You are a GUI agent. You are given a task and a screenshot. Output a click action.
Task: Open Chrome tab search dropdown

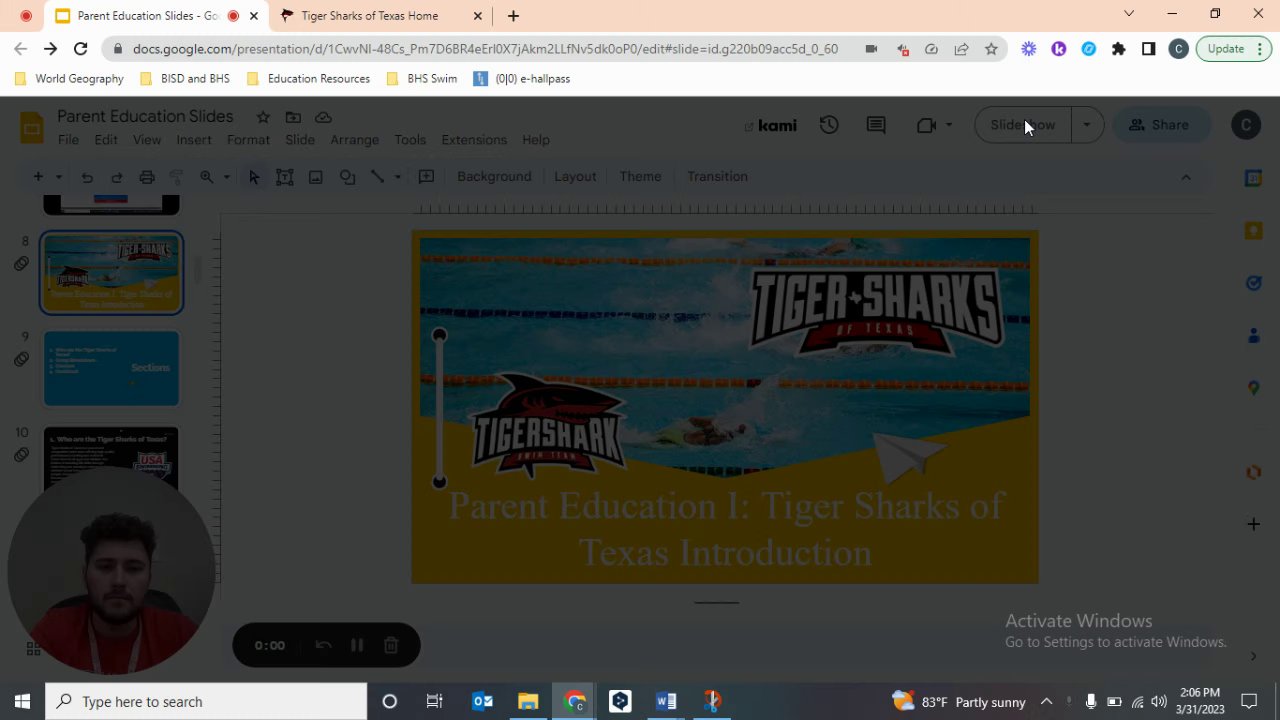click(x=1129, y=14)
